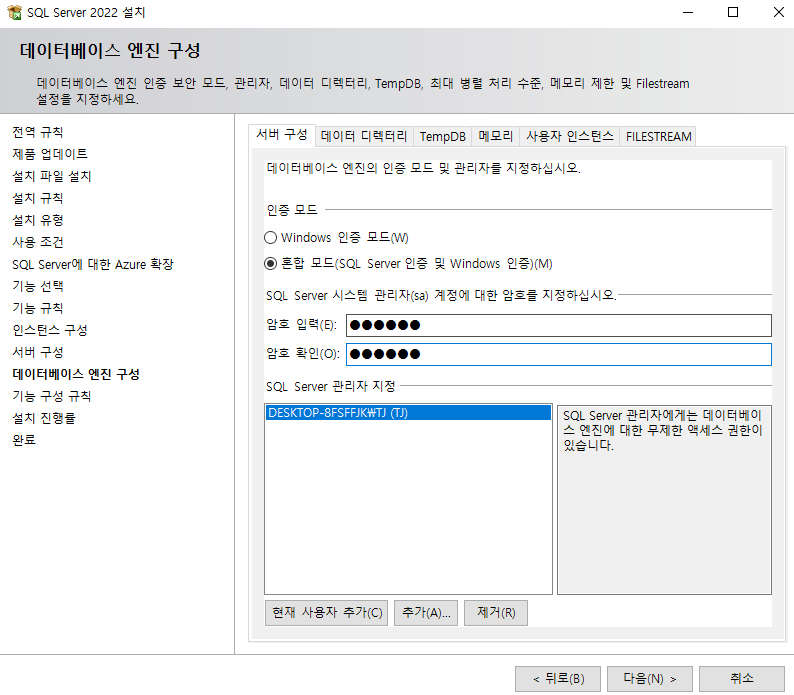Click 기능 선택 step

point(38,286)
